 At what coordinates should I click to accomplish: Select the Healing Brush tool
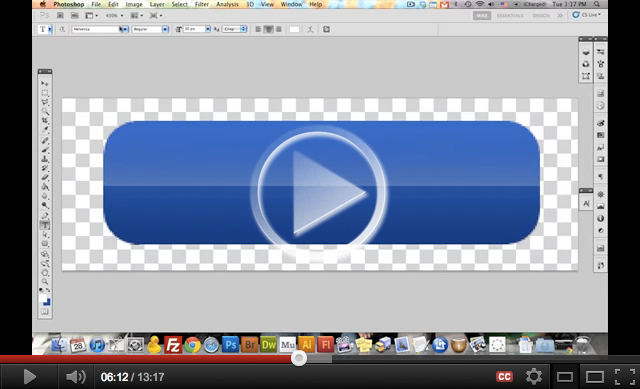[x=44, y=140]
